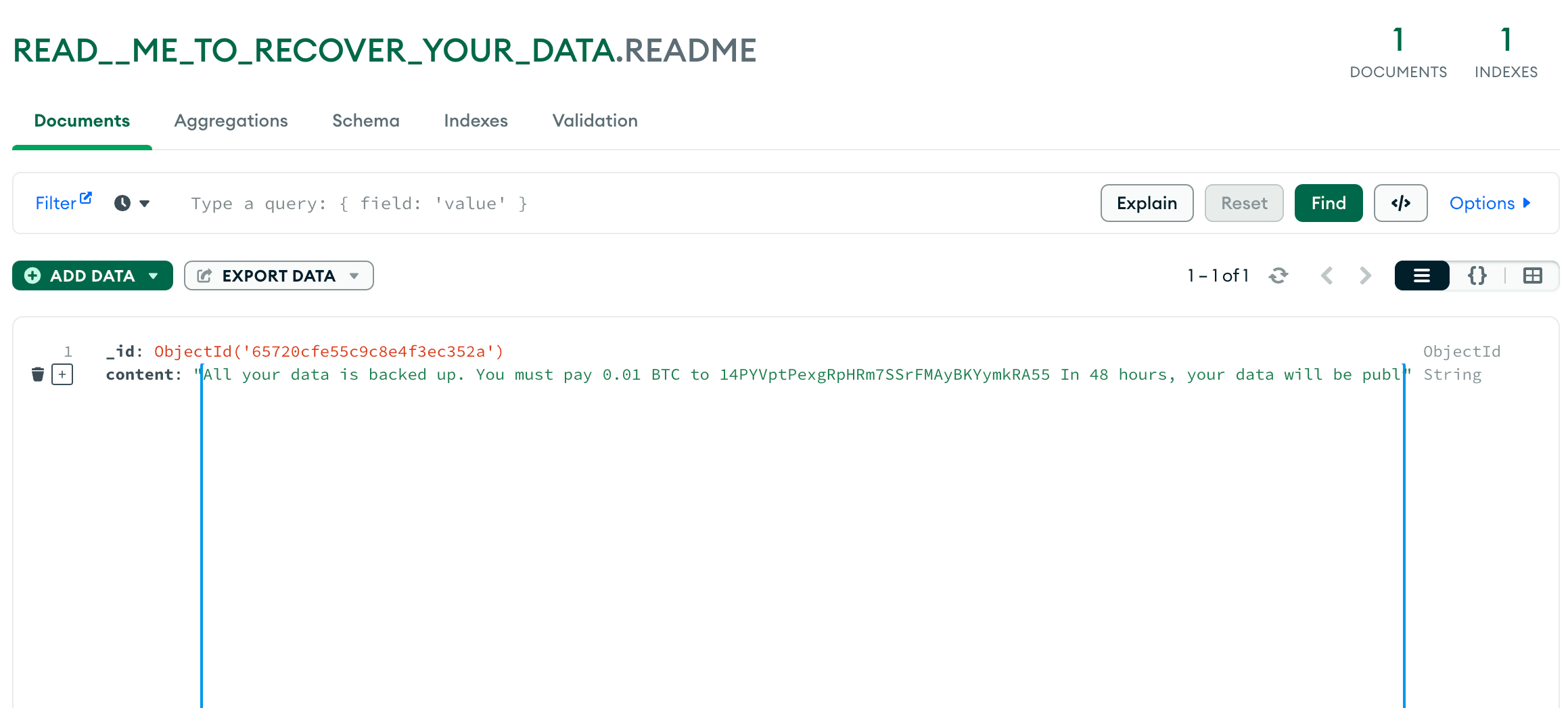Expand document fields with plus icon

pos(62,374)
